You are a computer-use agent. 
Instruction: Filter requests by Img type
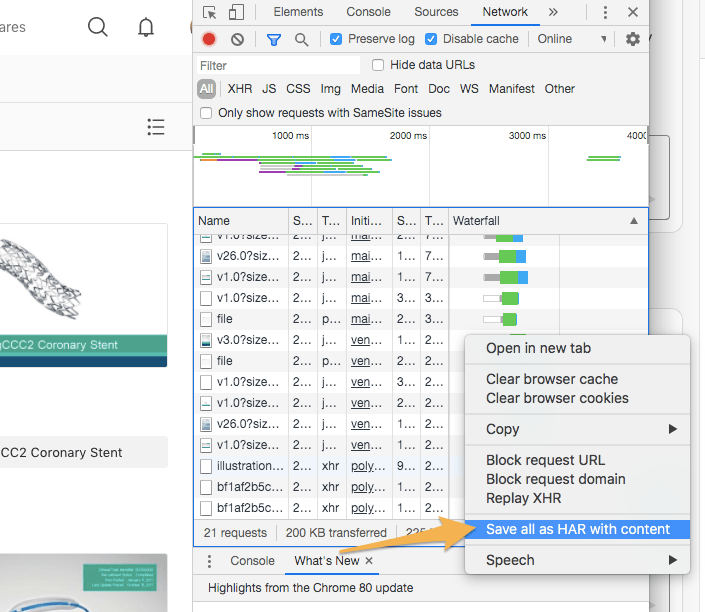330,89
